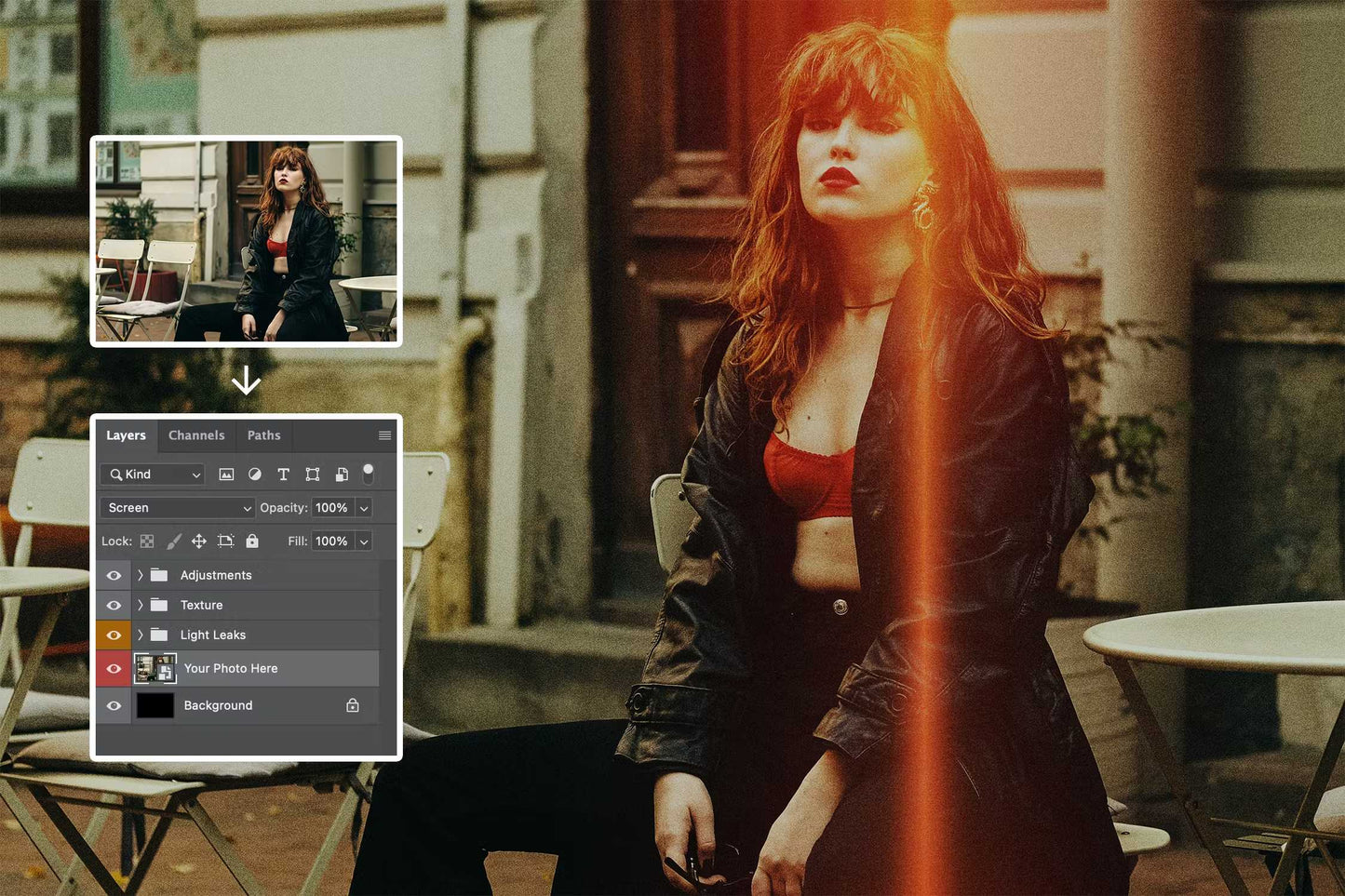Switch to the Paths tab
Screen dimensions: 1345x896
click(263, 435)
